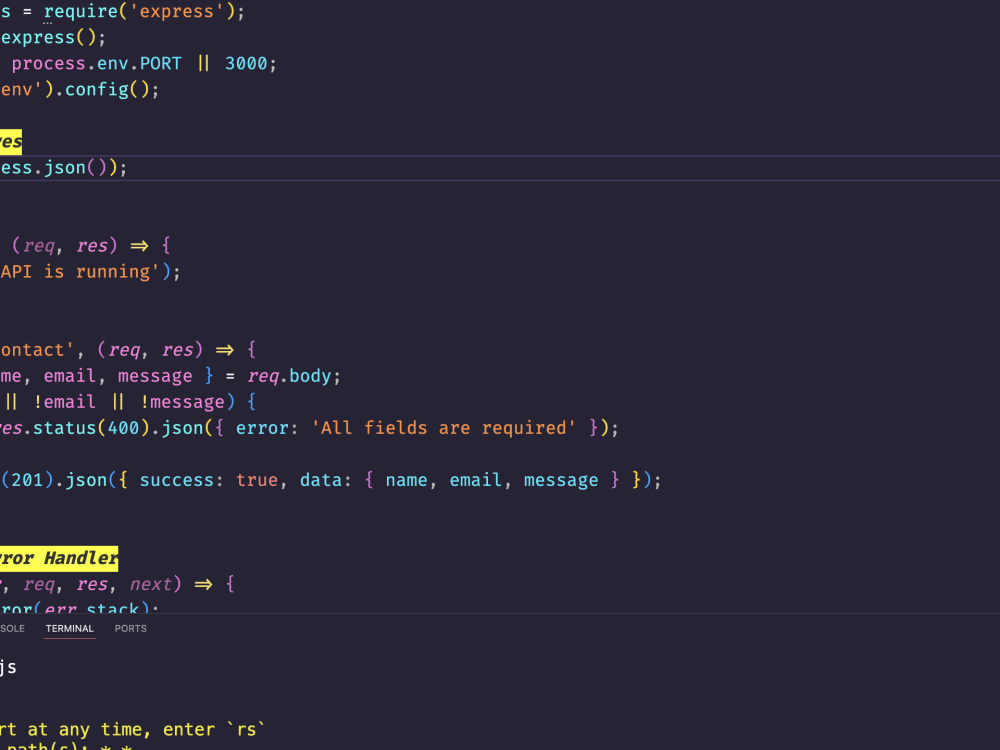1000x750 pixels.
Task: Click process.env.PORT expression
Action: (x=96, y=64)
